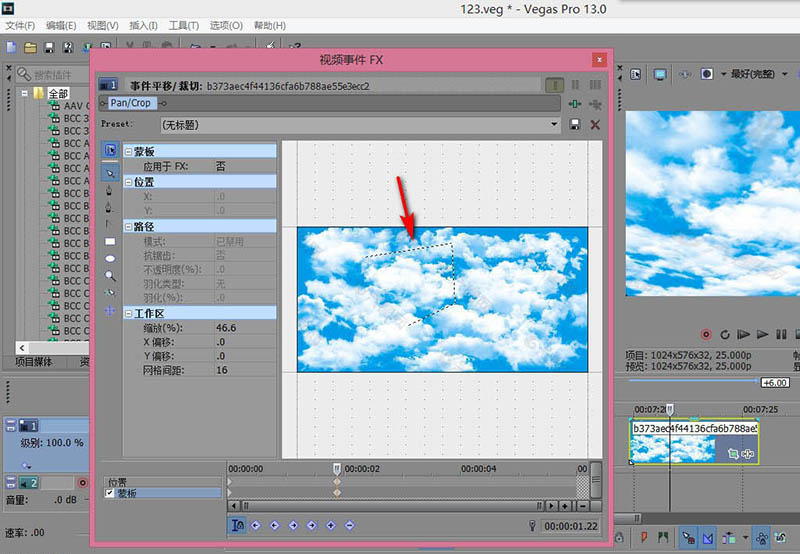Select the Pan/Crop plugin chain button
This screenshot has width=800, height=554.
[131, 103]
